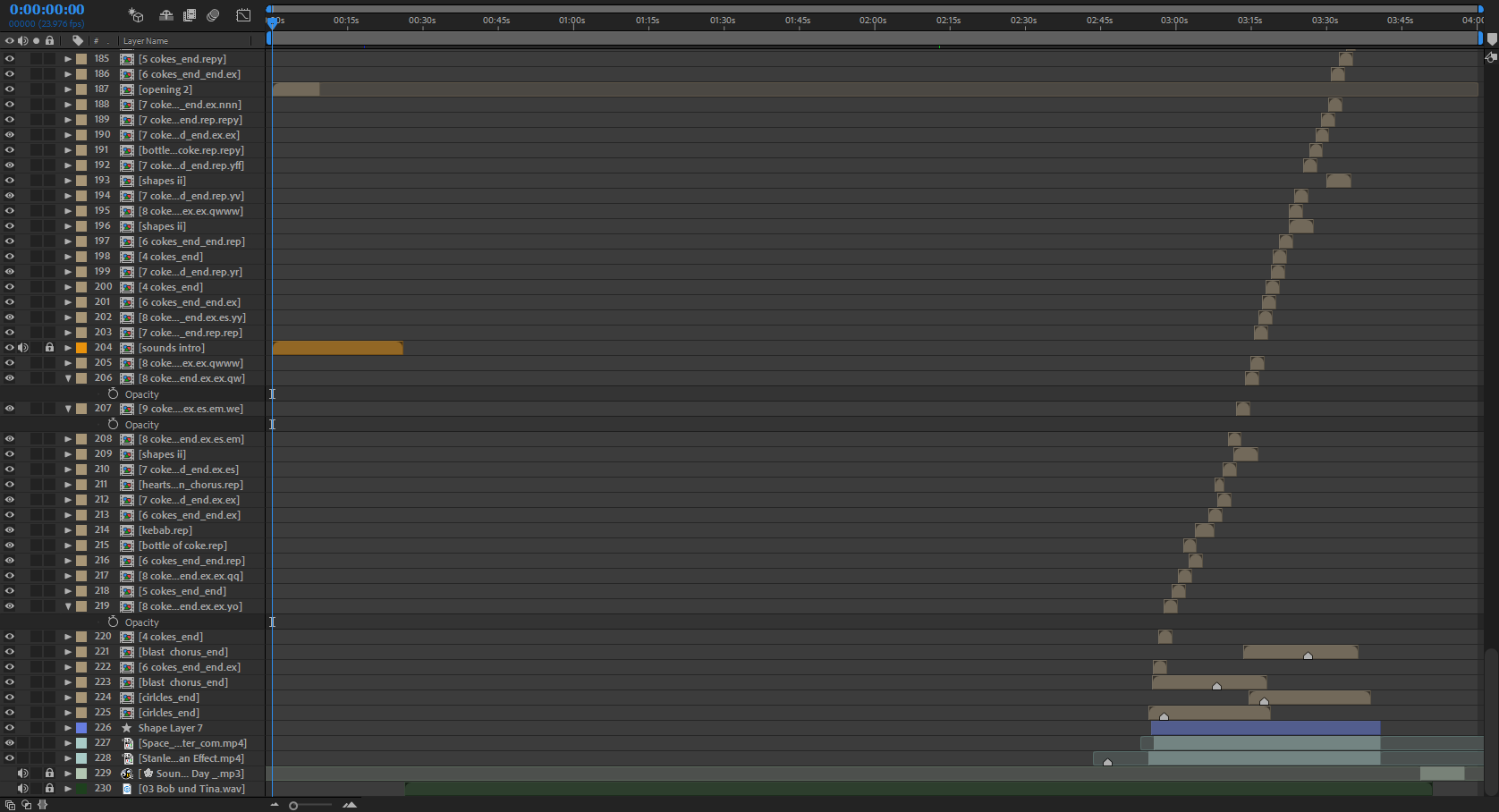Image resolution: width=1499 pixels, height=812 pixels.
Task: Mute audio on layer 229 mp3
Action: pyautogui.click(x=23, y=774)
